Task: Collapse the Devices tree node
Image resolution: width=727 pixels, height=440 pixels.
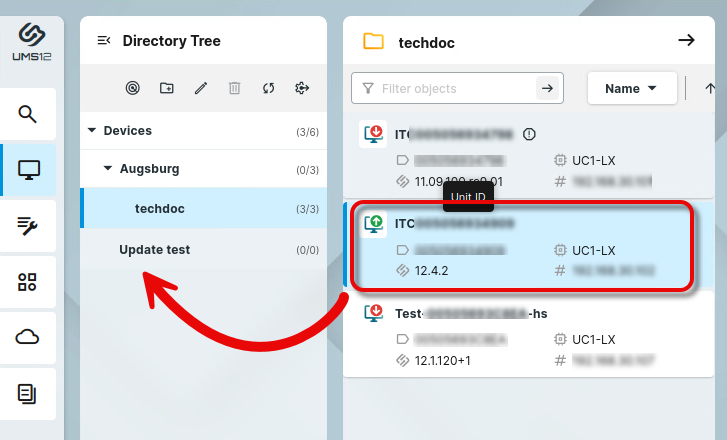Action: click(x=92, y=130)
